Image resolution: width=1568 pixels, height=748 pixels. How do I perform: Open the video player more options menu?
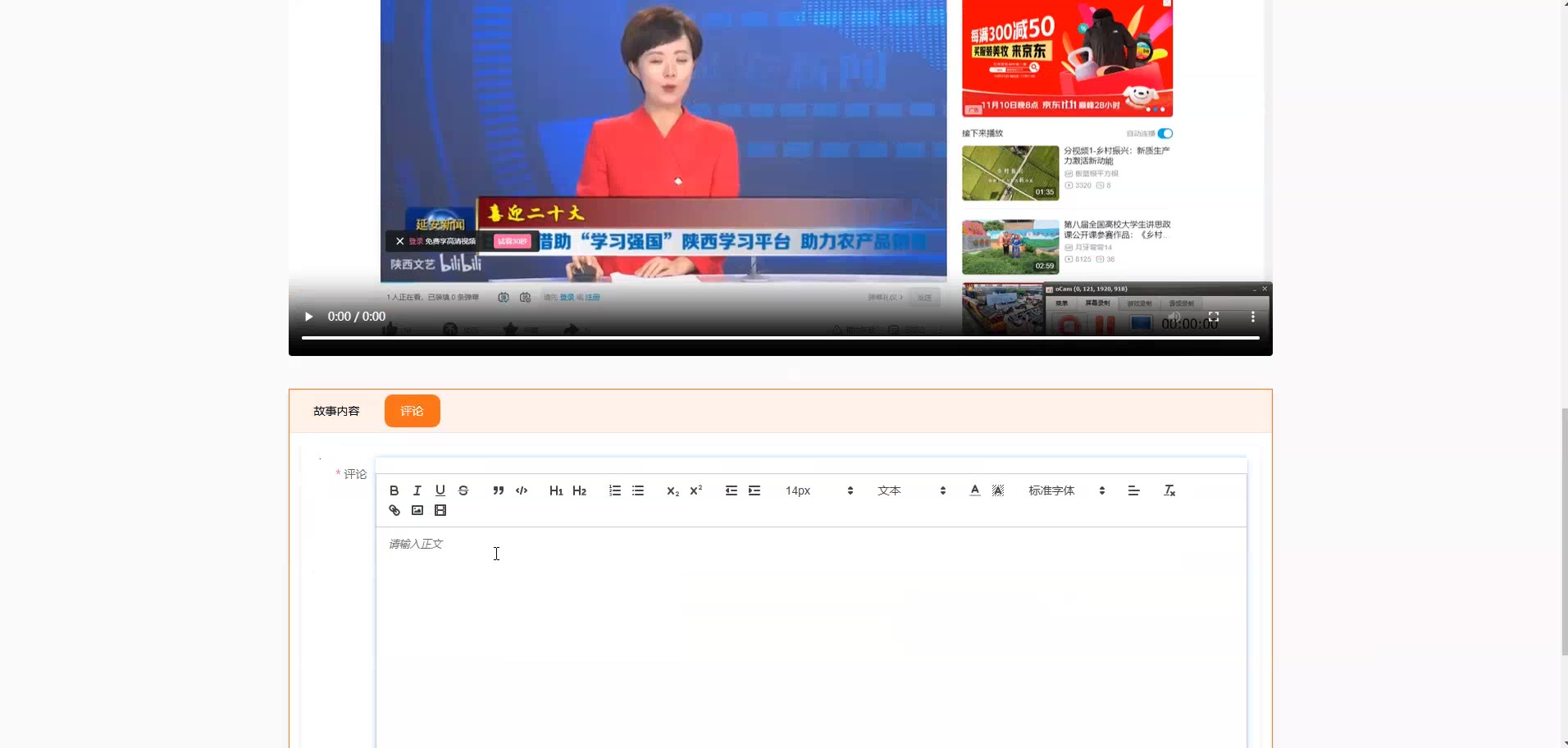point(1253,317)
